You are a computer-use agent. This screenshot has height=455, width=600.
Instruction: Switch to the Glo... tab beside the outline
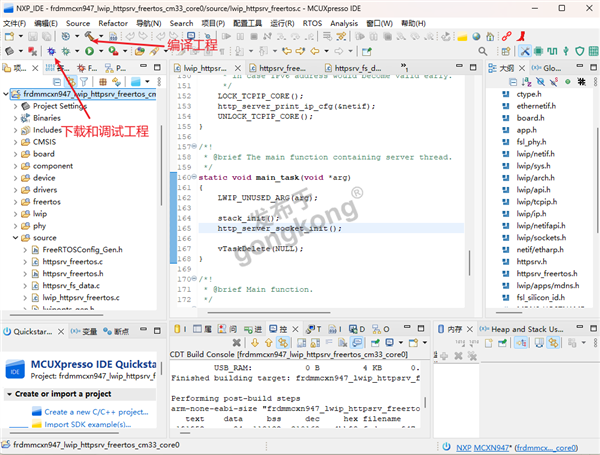[x=546, y=68]
